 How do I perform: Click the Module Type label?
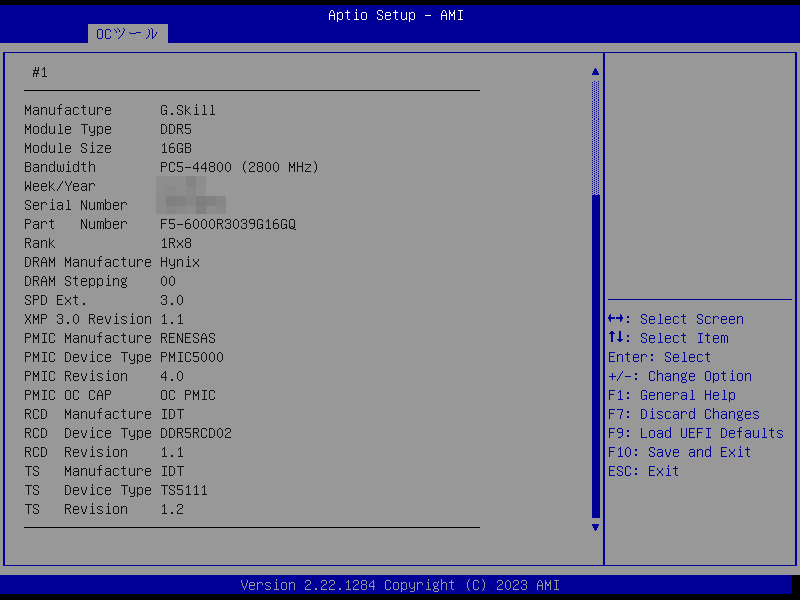(68, 129)
